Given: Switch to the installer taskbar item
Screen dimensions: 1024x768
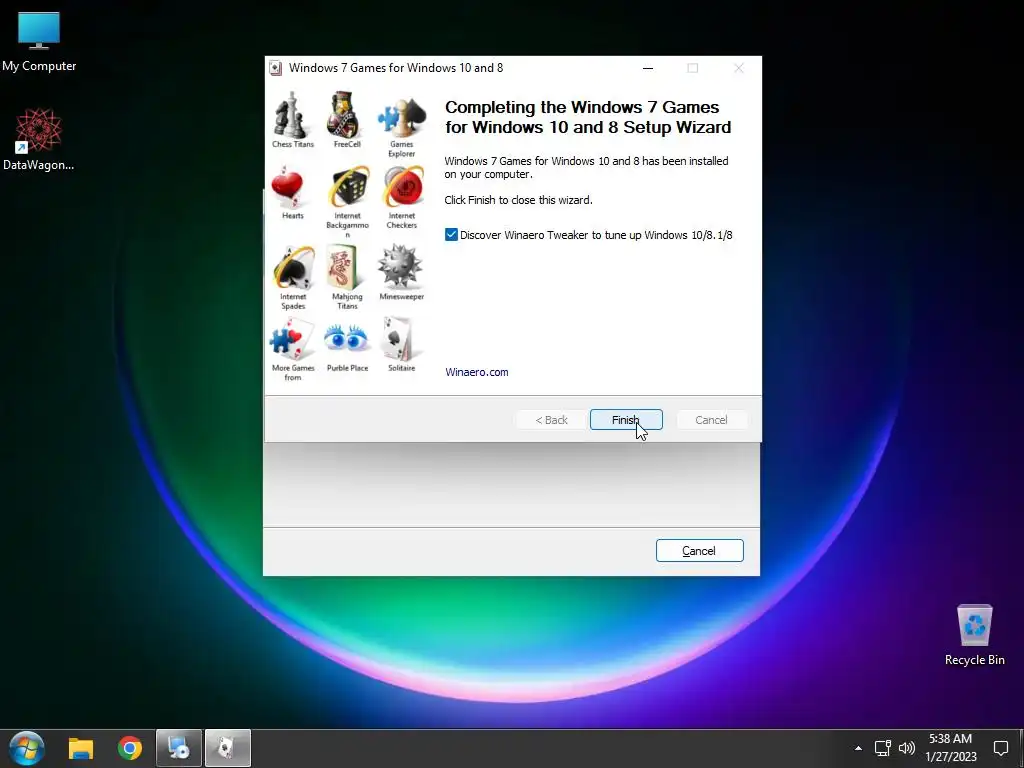Looking at the screenshot, I should click(178, 748).
